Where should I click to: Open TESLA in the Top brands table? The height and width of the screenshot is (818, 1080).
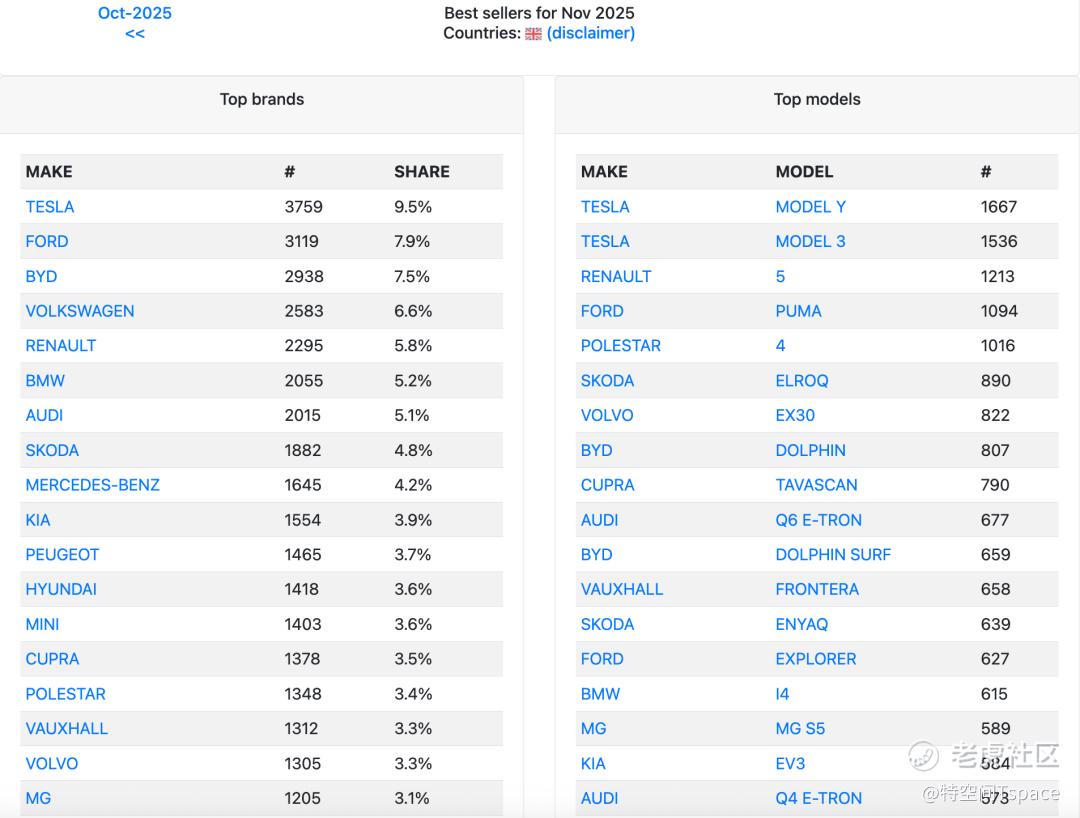pos(50,207)
